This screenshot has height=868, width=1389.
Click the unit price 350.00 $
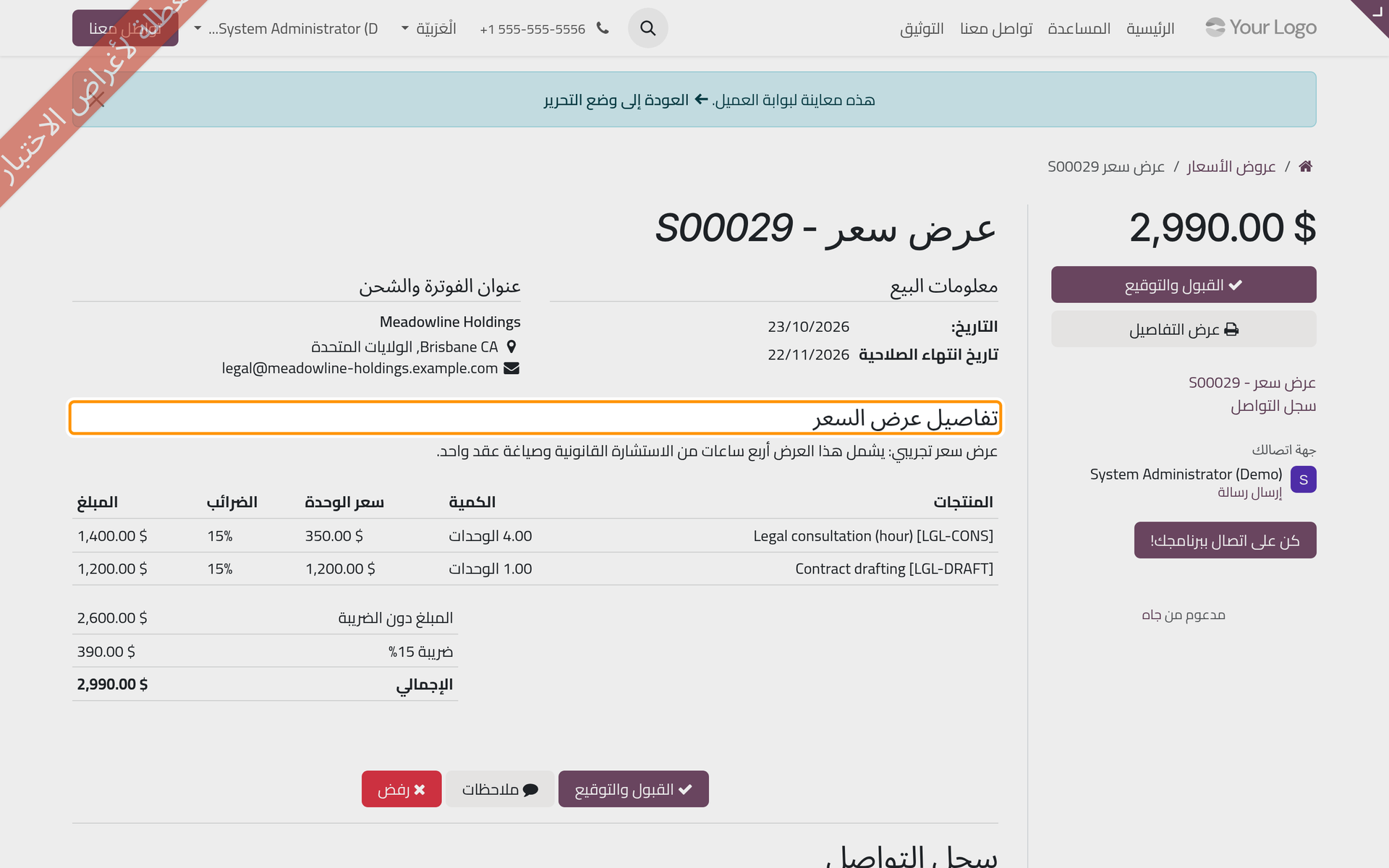pyautogui.click(x=334, y=536)
